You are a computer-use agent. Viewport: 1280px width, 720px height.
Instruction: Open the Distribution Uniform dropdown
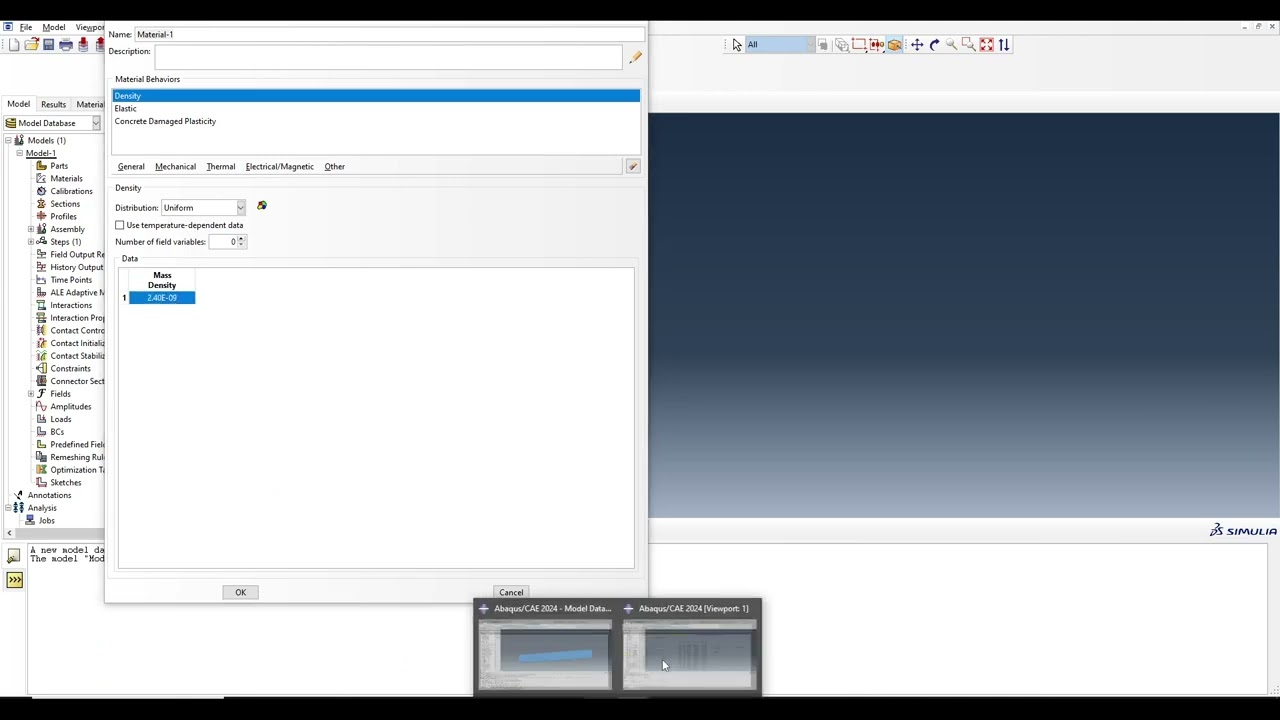pos(204,207)
